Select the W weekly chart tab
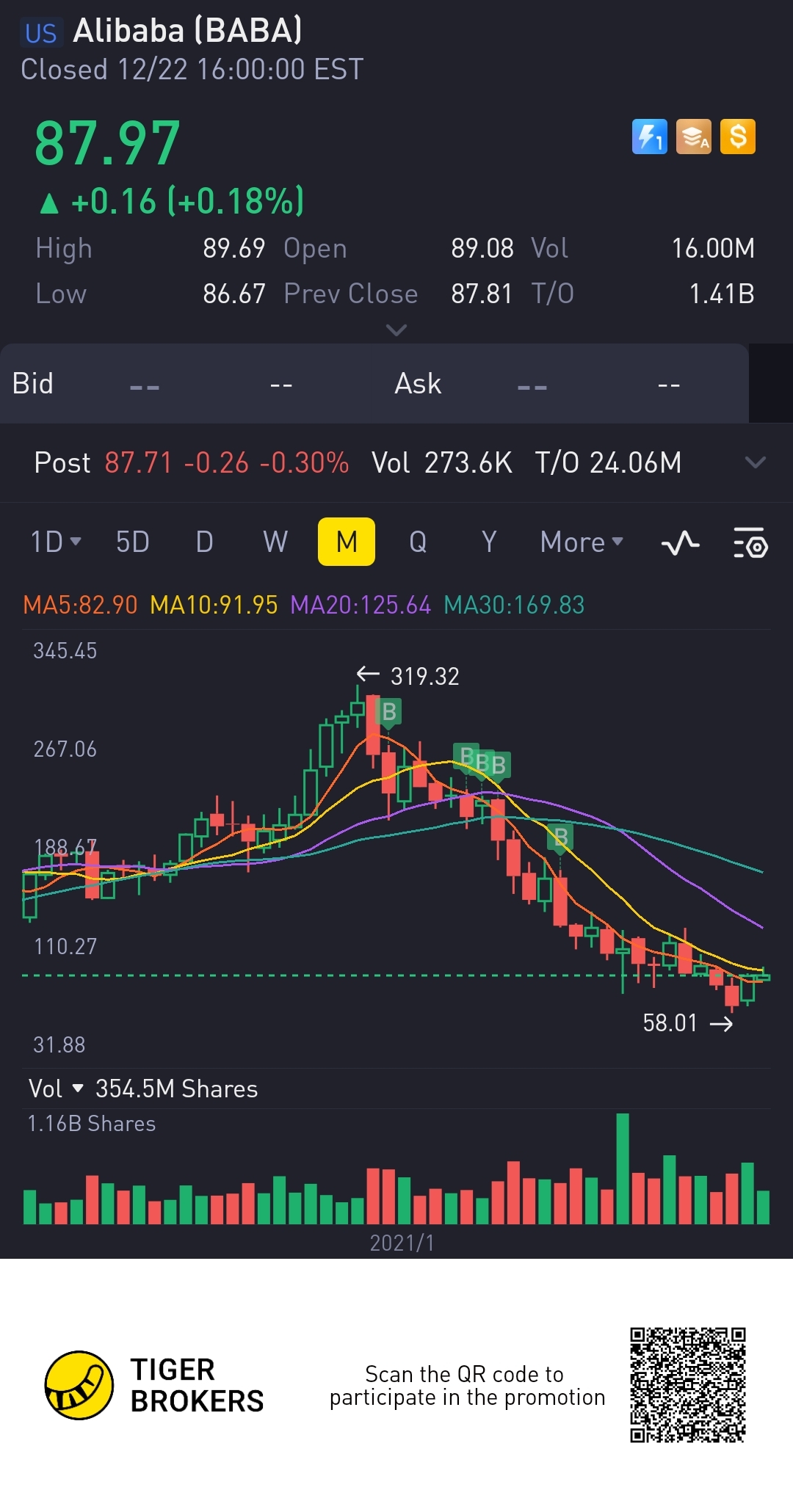 (x=275, y=542)
